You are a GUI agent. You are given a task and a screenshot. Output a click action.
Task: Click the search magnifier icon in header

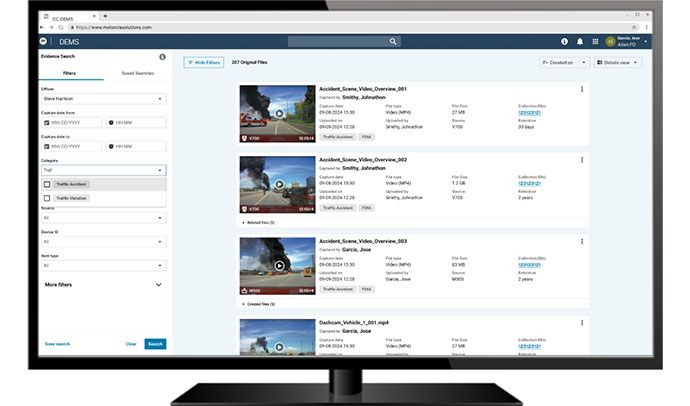coord(393,42)
